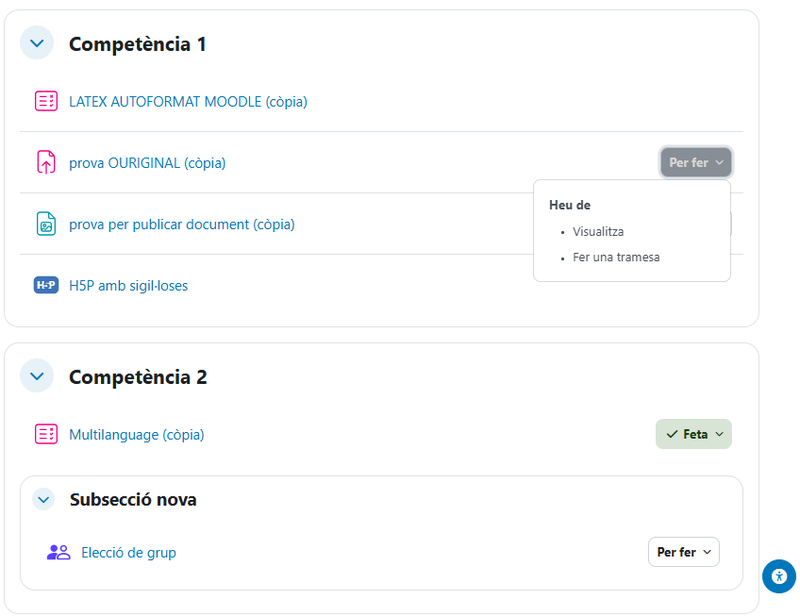Open LATEX AUTOFORMAT MOODLE (còpia) link
This screenshot has height=616, width=800.
coord(188,101)
